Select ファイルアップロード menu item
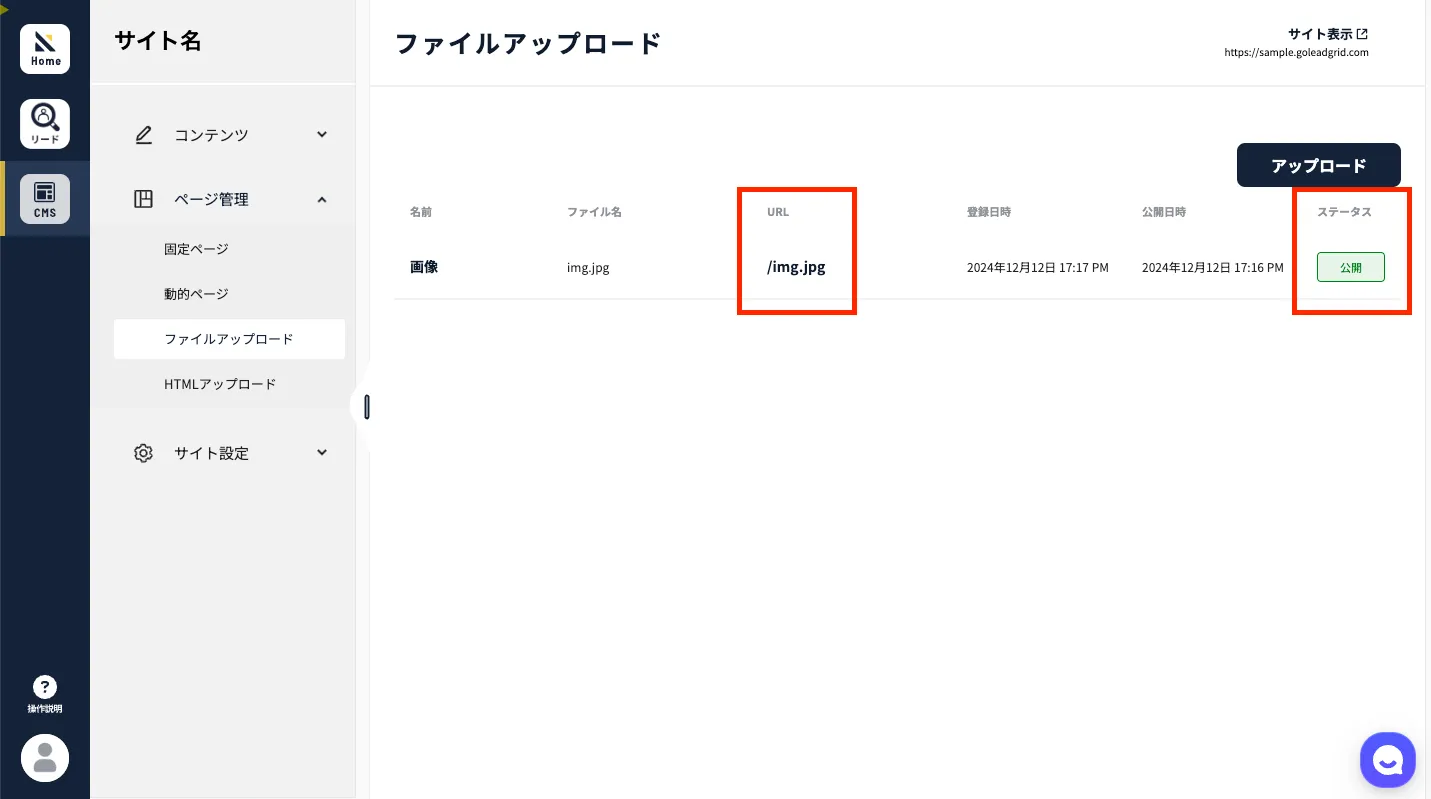This screenshot has width=1431, height=799. [229, 339]
